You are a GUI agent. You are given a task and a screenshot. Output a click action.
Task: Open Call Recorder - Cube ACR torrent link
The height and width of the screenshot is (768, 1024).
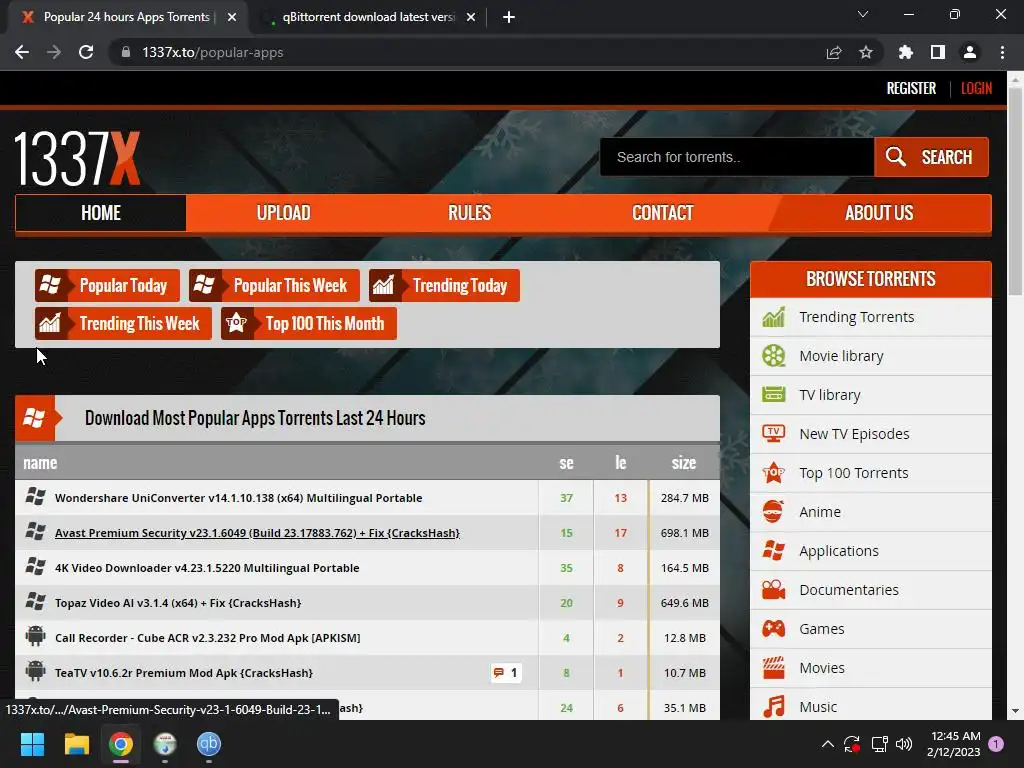point(208,638)
